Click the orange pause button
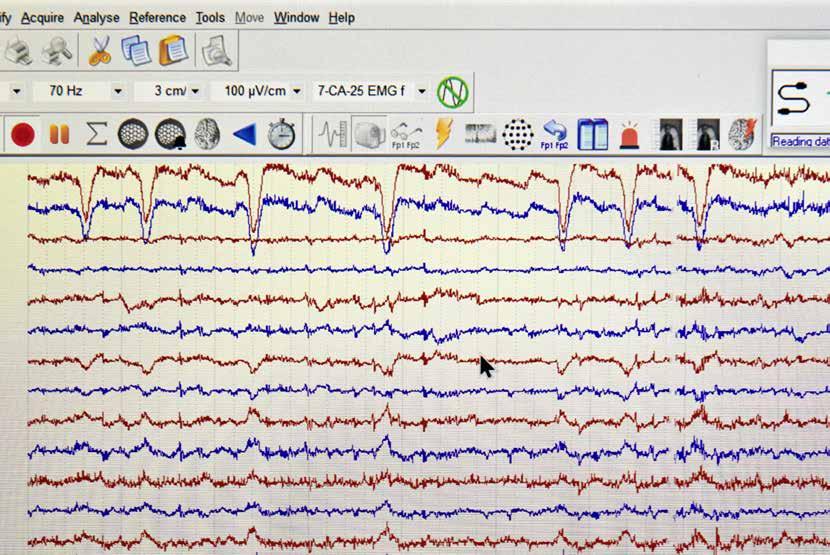830x555 pixels. click(59, 134)
